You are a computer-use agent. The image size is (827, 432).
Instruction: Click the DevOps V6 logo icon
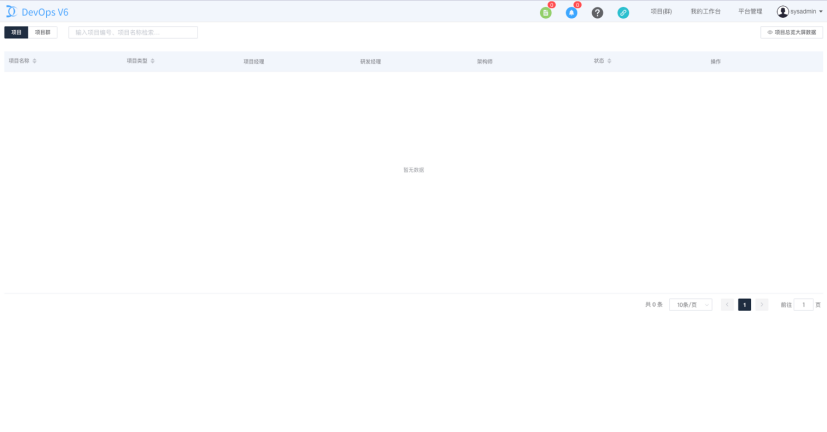pyautogui.click(x=11, y=12)
